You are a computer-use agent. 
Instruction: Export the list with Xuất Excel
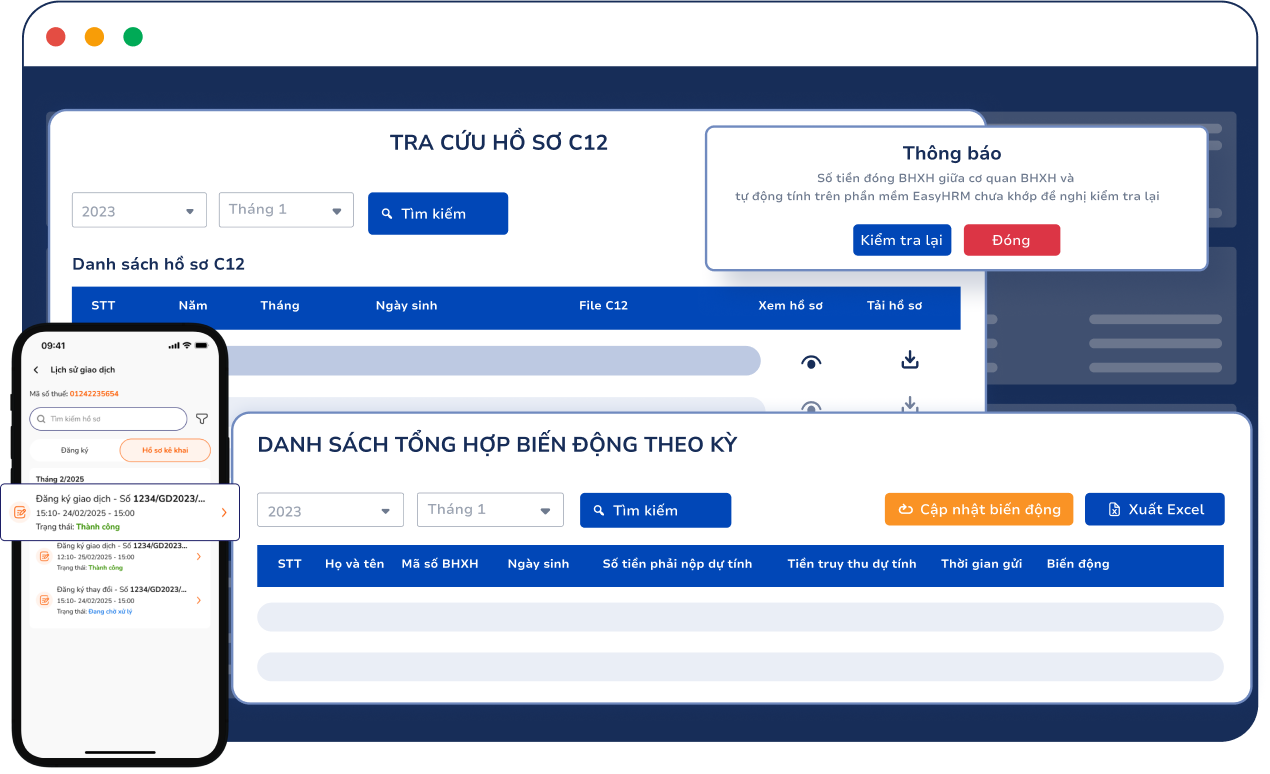(x=1154, y=509)
